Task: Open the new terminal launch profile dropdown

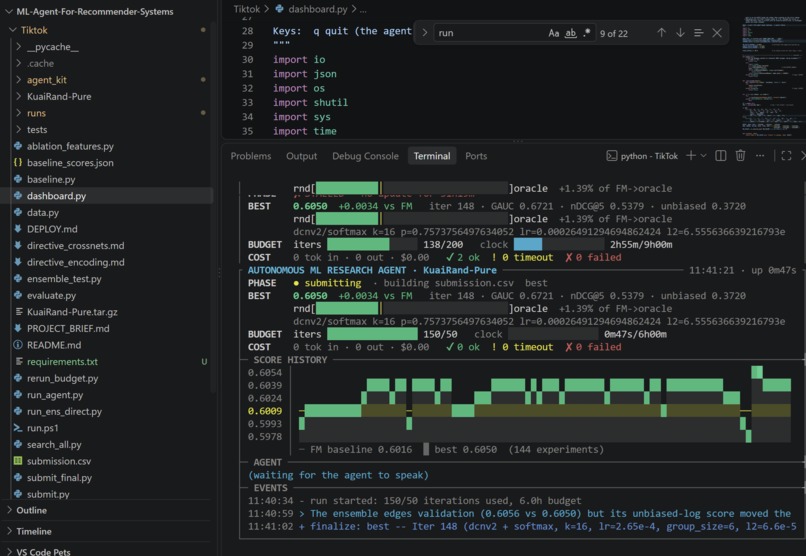Action: [x=703, y=155]
